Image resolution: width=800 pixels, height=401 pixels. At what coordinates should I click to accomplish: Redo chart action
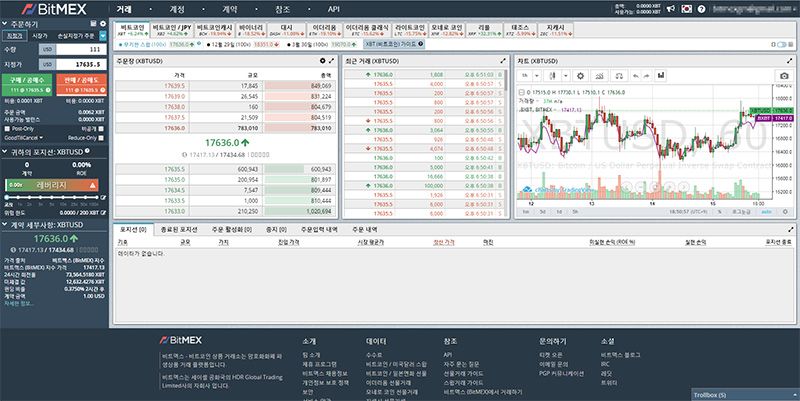pyautogui.click(x=646, y=76)
